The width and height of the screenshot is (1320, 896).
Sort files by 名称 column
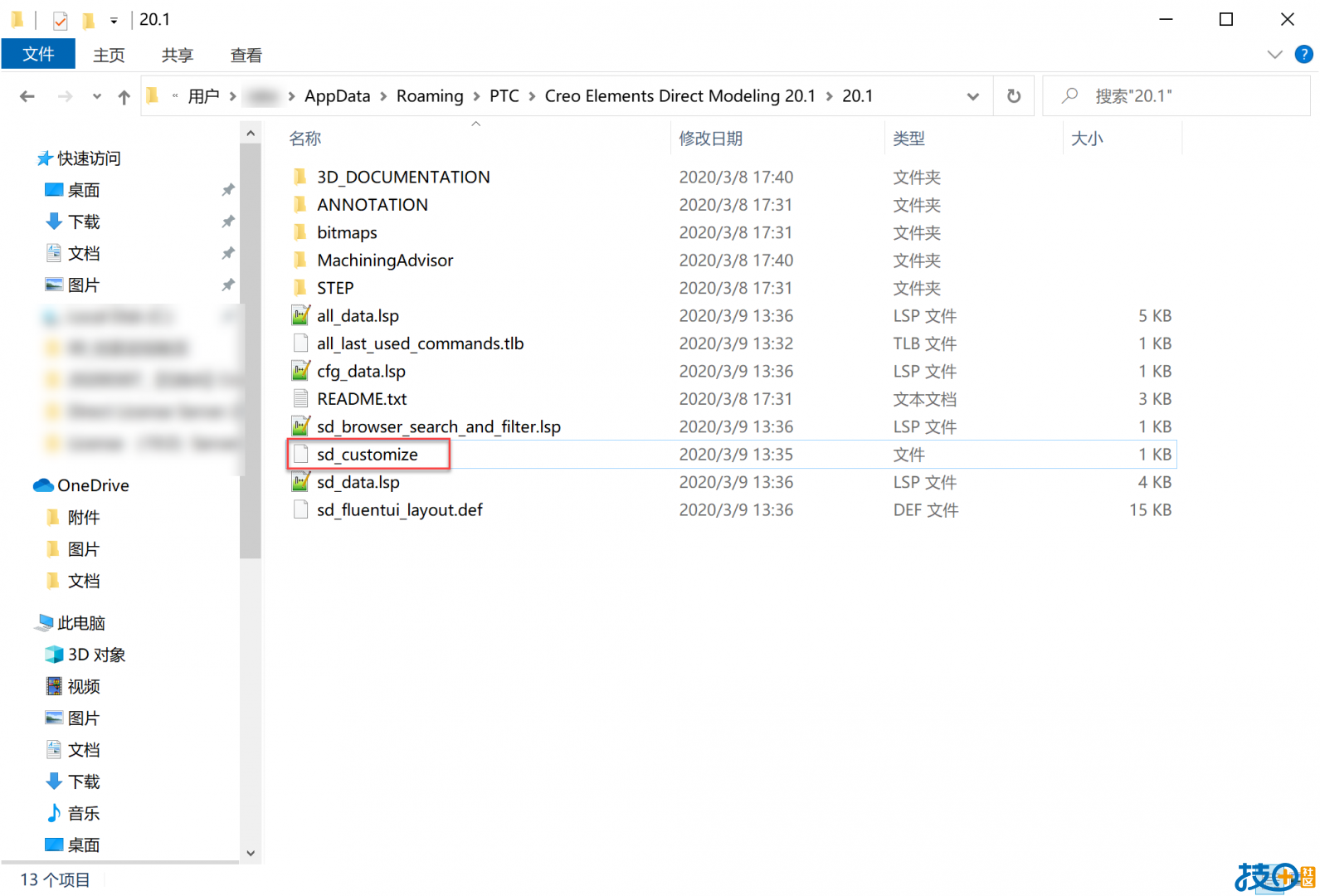pos(305,139)
